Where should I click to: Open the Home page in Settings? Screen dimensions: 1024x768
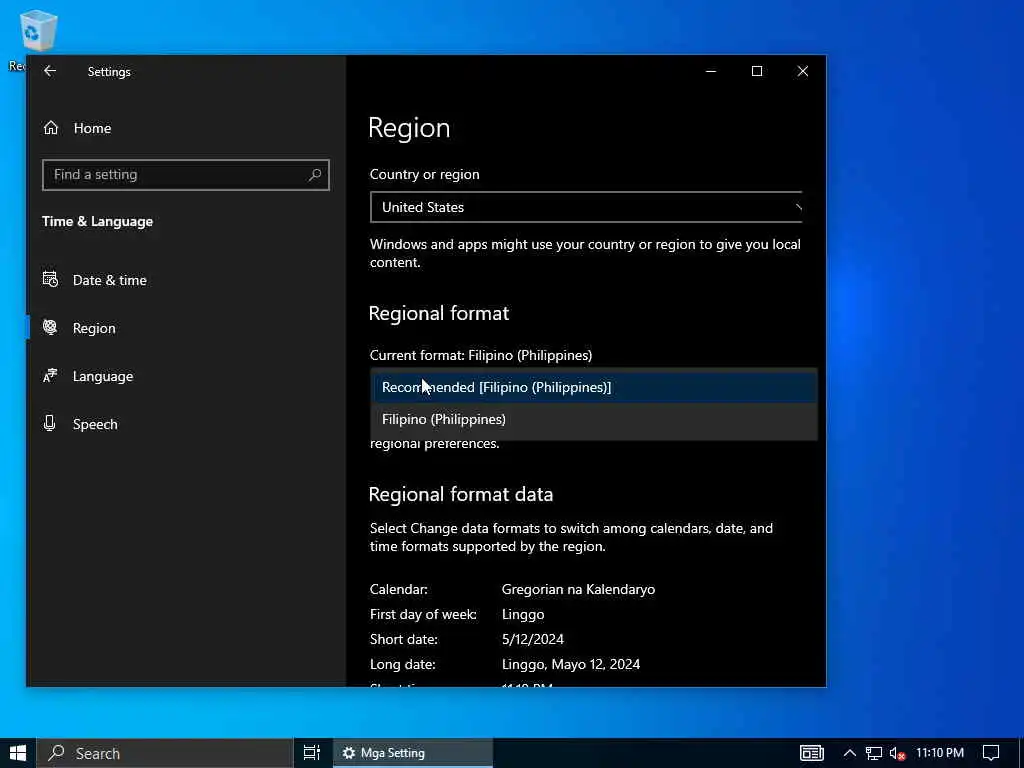(x=78, y=128)
